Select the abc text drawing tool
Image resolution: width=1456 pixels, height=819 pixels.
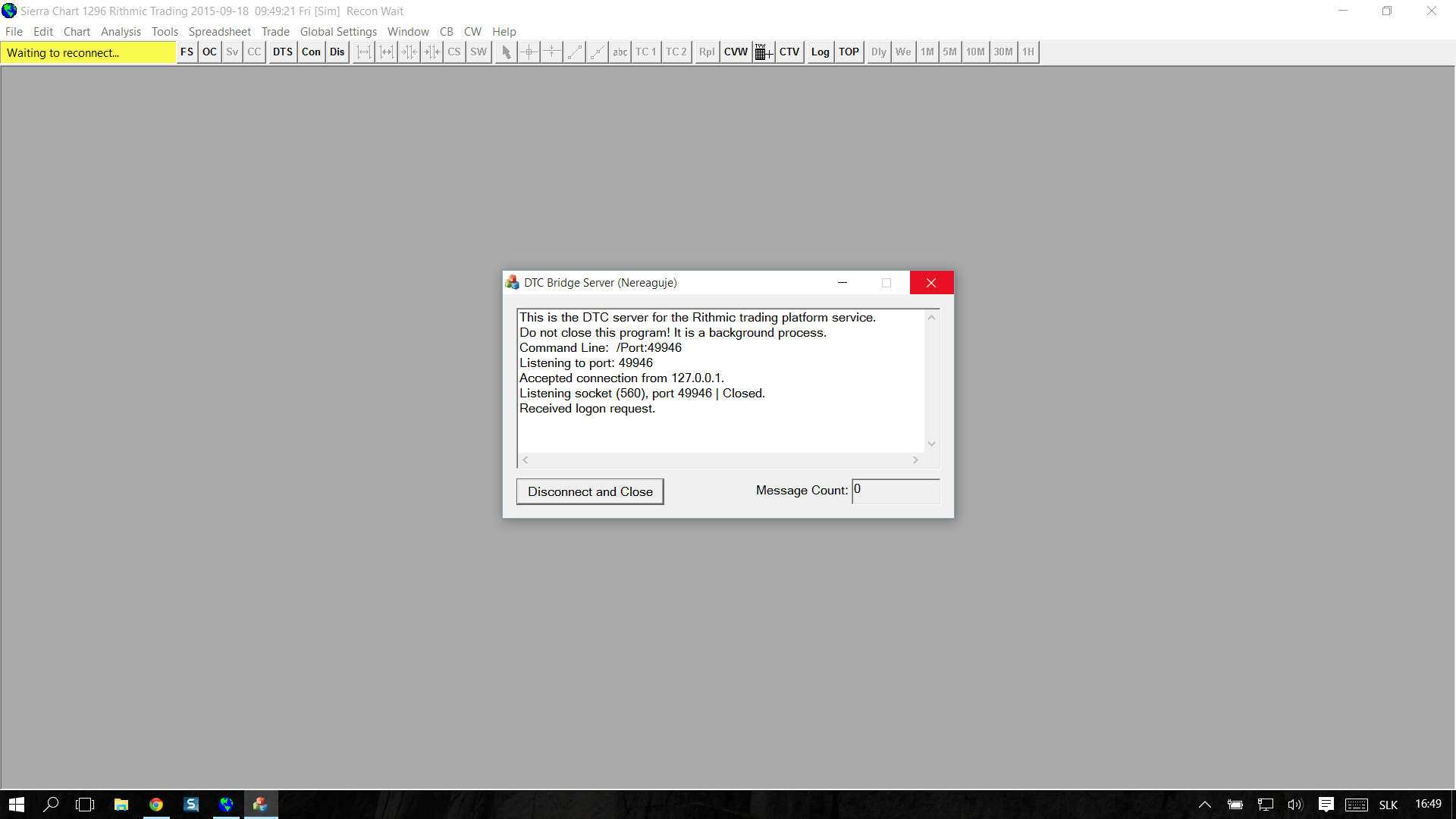point(620,52)
